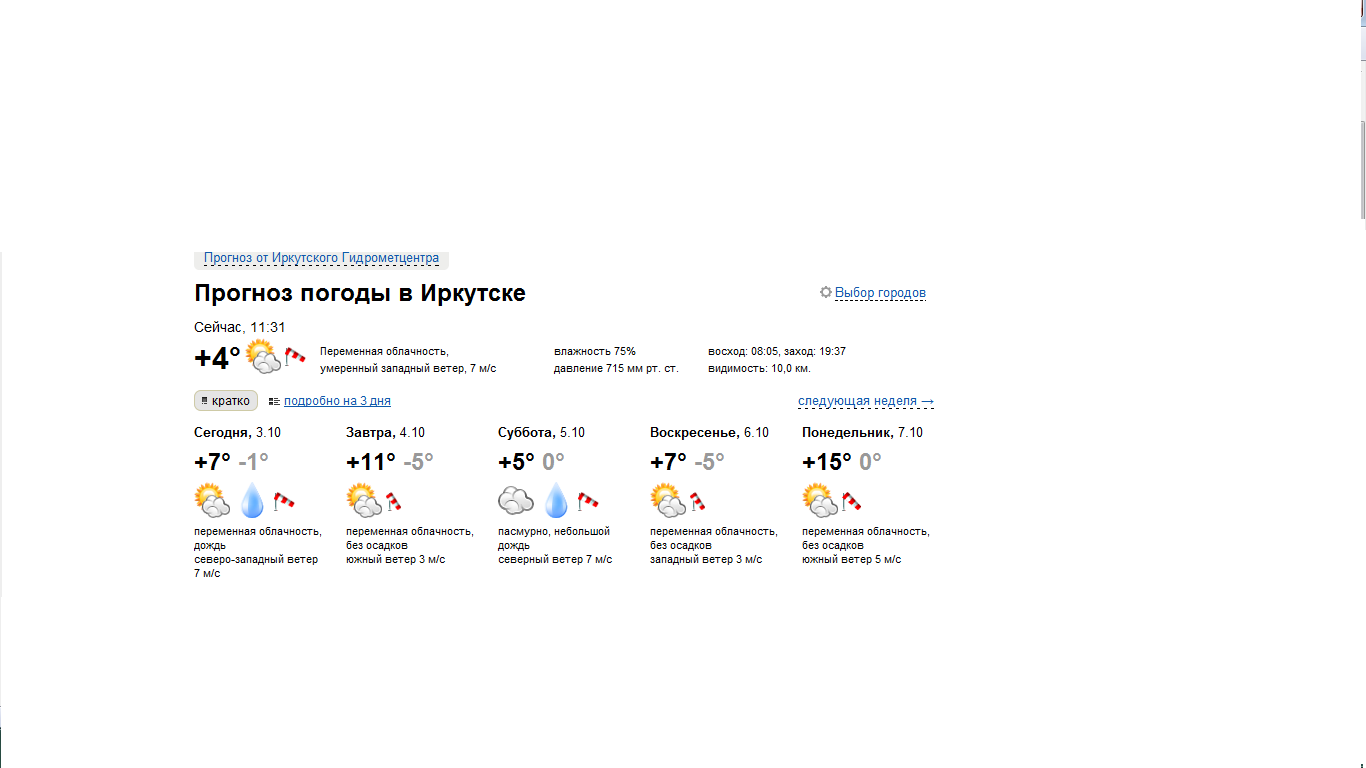
Task: Open Выбор городов city selector
Action: [880, 293]
